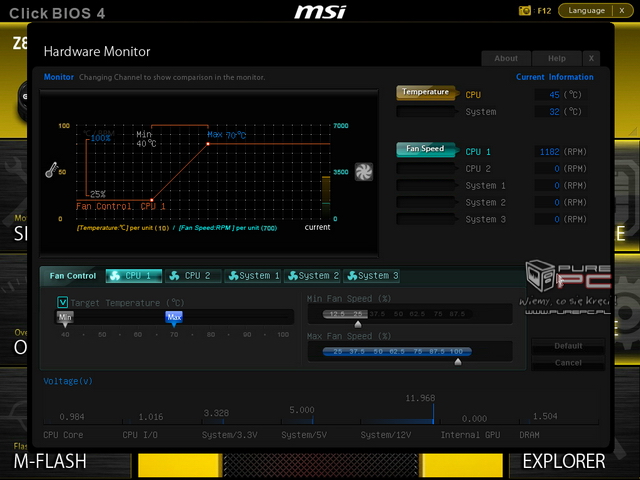
Task: Close BIOS with the X next to Language
Action: point(622,11)
